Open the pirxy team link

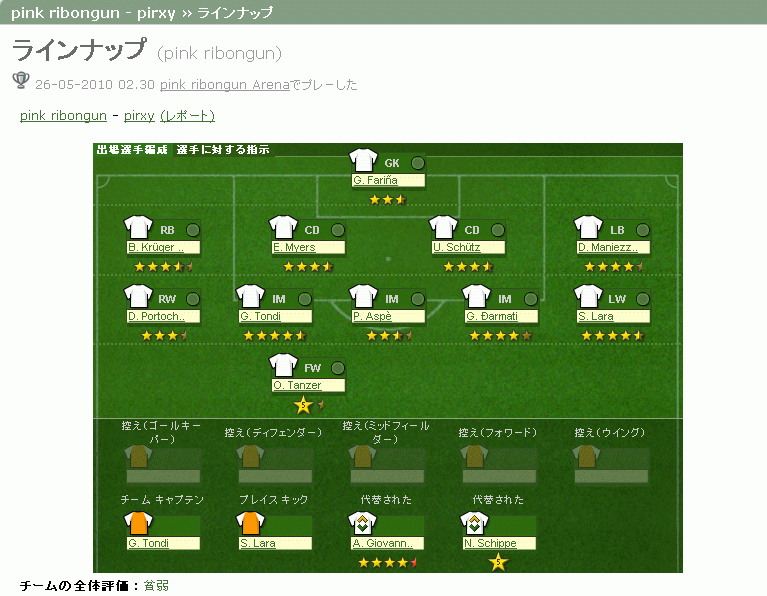pos(139,116)
